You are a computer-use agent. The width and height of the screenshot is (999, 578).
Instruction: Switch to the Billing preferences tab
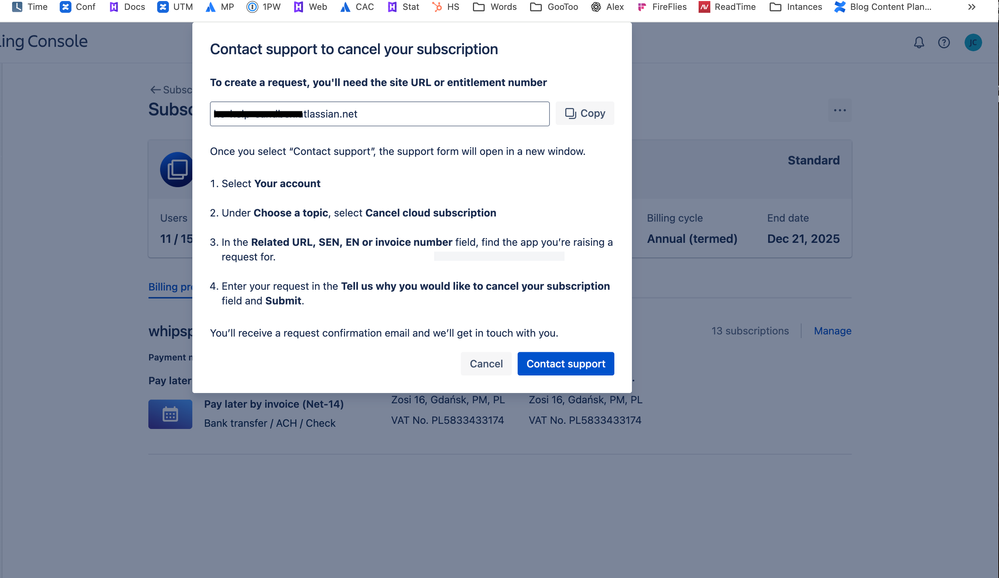pos(170,287)
